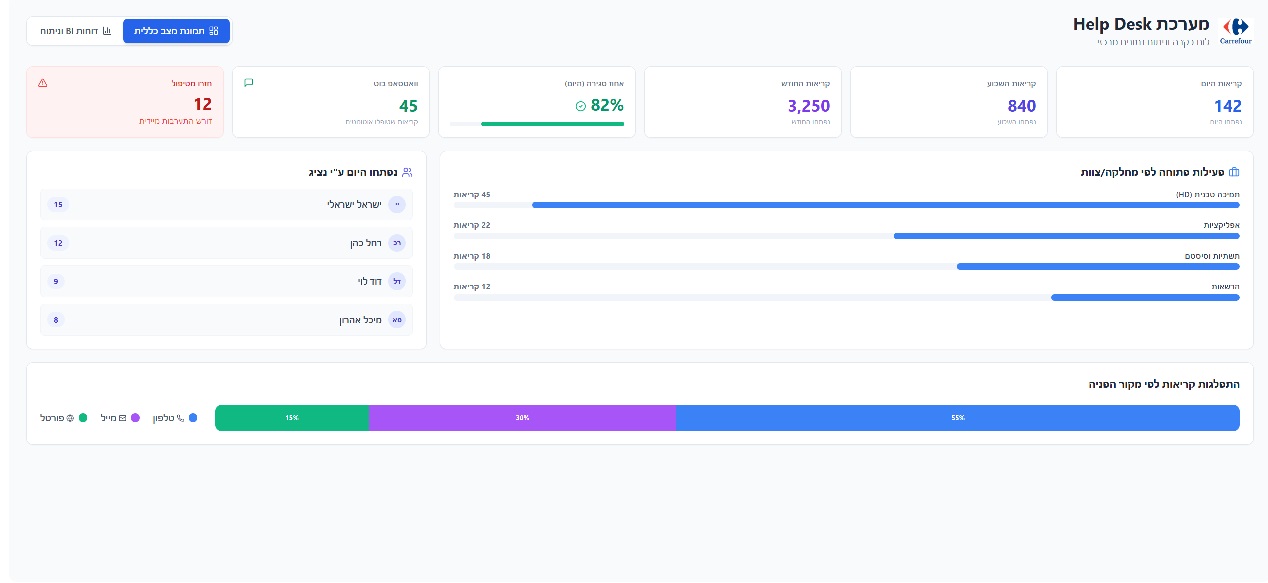The width and height of the screenshot is (1268, 583).
Task: Open the red card showing 12 returned tickets
Action: pyautogui.click(x=125, y=102)
